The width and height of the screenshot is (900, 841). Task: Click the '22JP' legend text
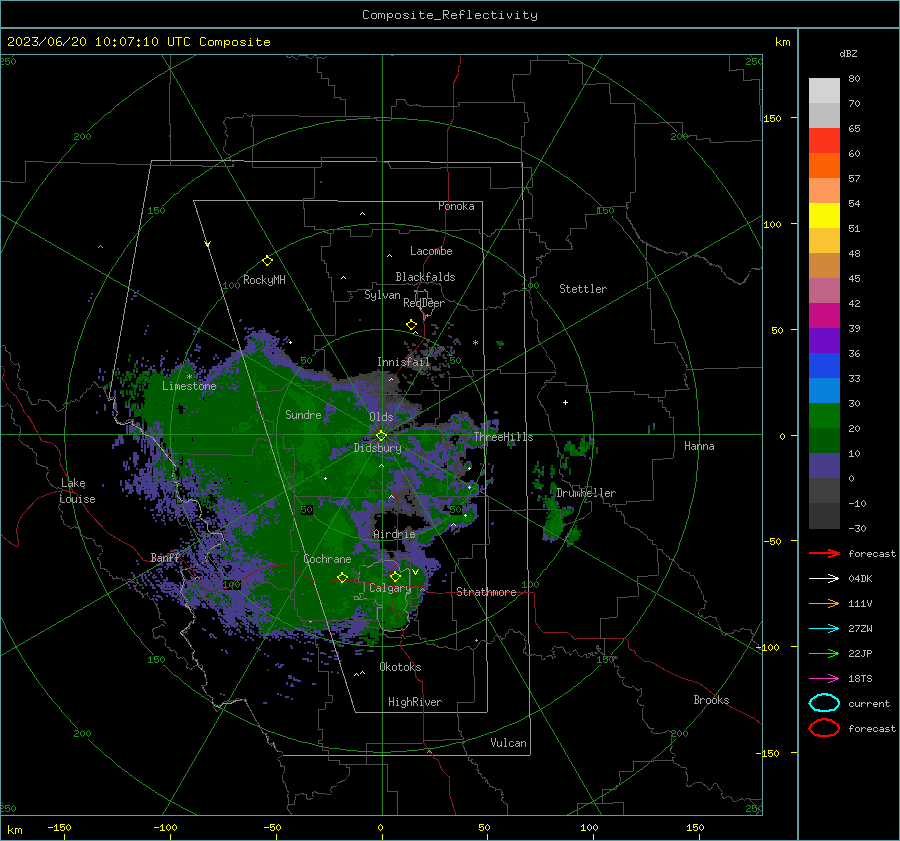tap(860, 653)
